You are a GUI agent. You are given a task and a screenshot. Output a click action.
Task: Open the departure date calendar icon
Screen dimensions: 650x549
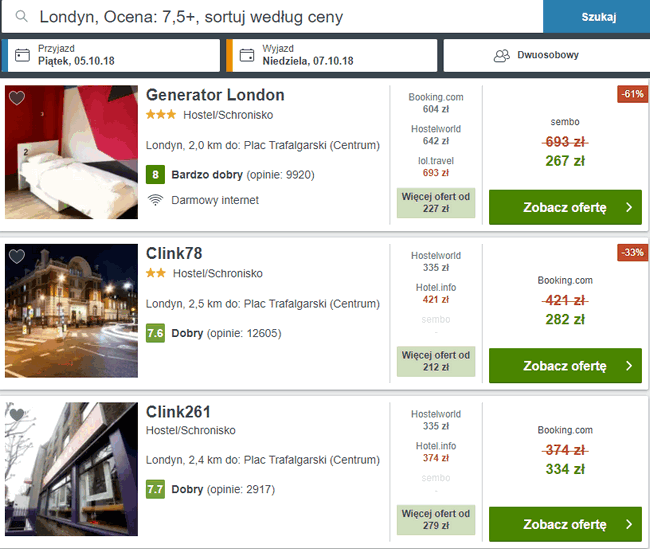click(247, 55)
